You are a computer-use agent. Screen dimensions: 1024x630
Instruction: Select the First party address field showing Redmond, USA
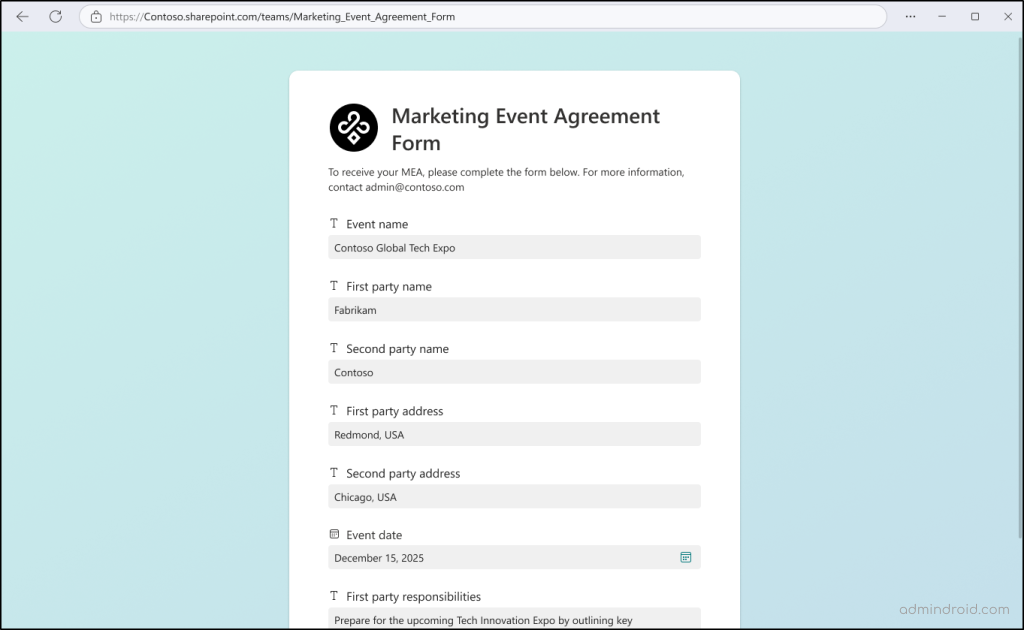tap(514, 434)
